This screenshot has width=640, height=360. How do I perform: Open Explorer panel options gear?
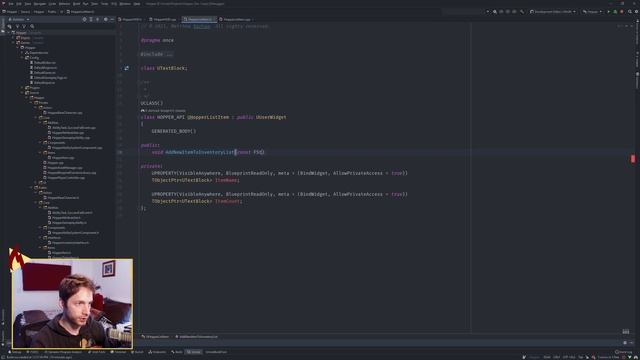pos(106,19)
